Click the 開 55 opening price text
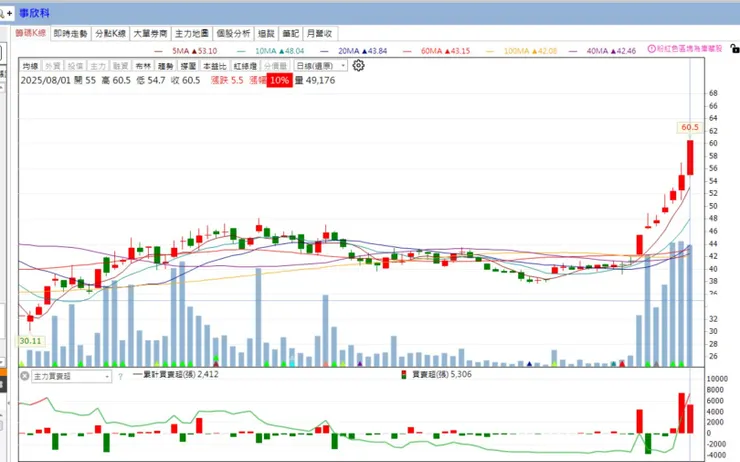740x462 pixels. click(85, 80)
